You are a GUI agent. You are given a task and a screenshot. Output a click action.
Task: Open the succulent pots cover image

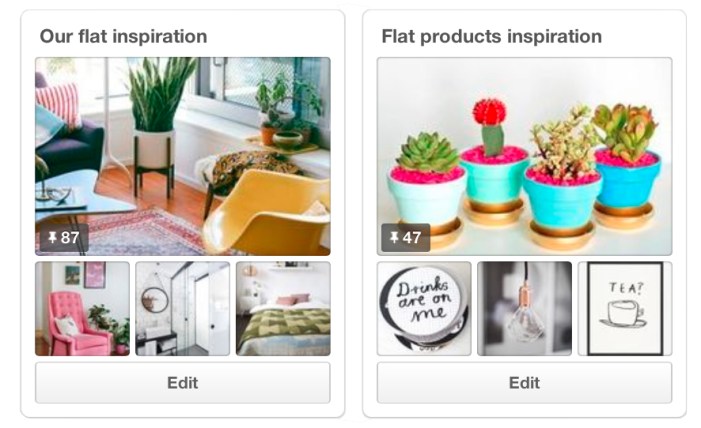pos(524,156)
